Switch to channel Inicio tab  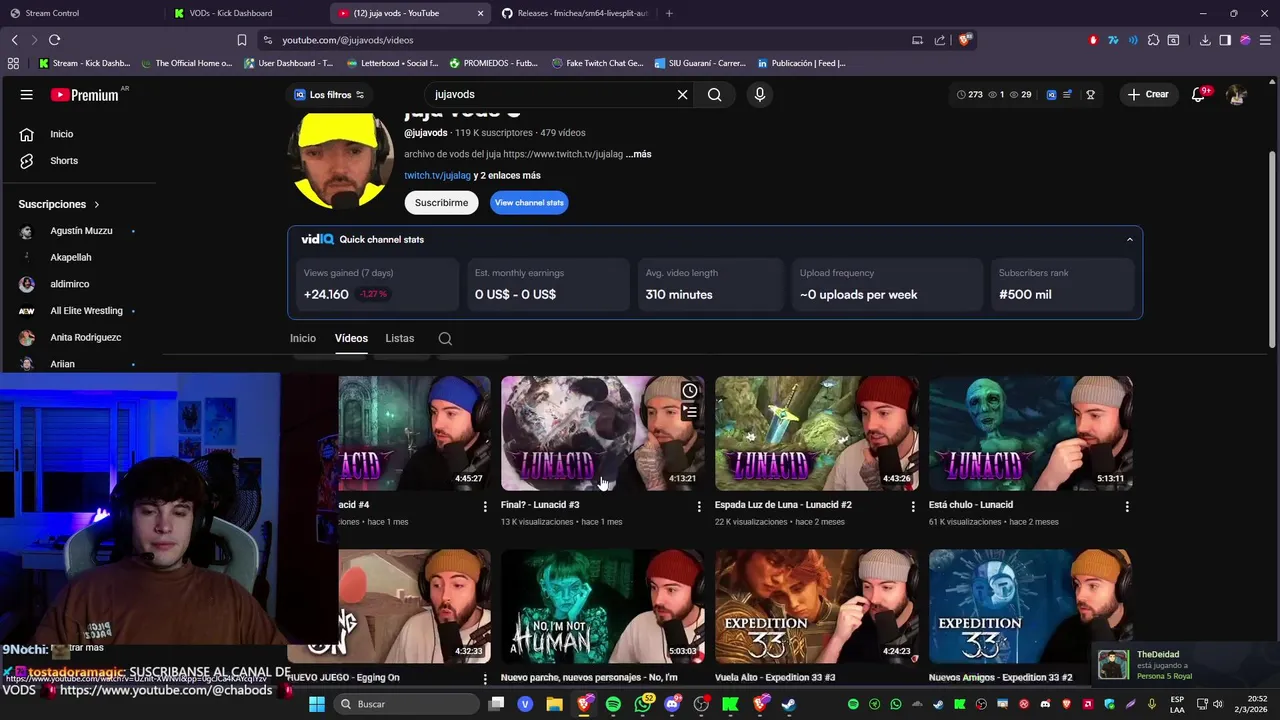[x=303, y=338]
